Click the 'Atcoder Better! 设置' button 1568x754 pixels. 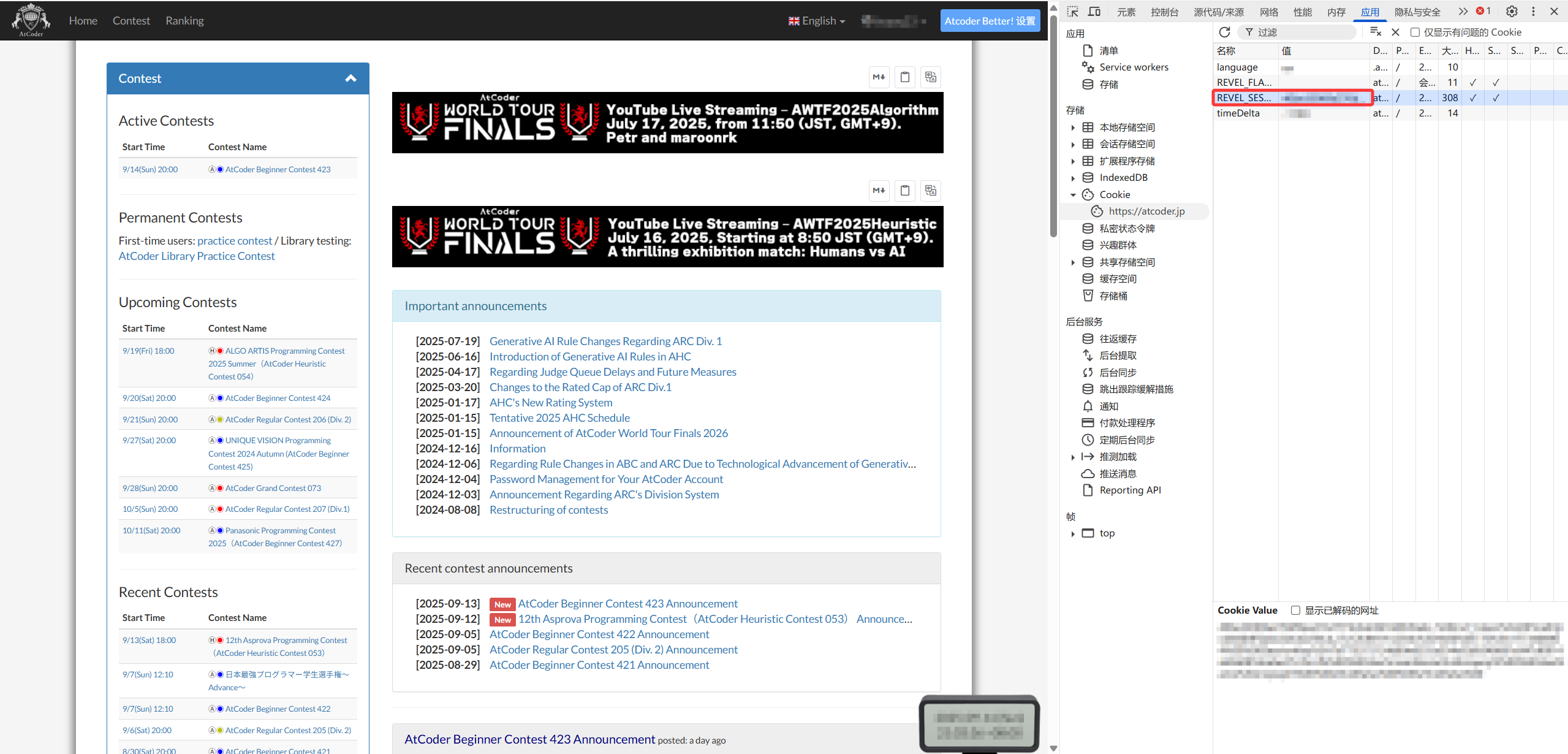[x=990, y=21]
